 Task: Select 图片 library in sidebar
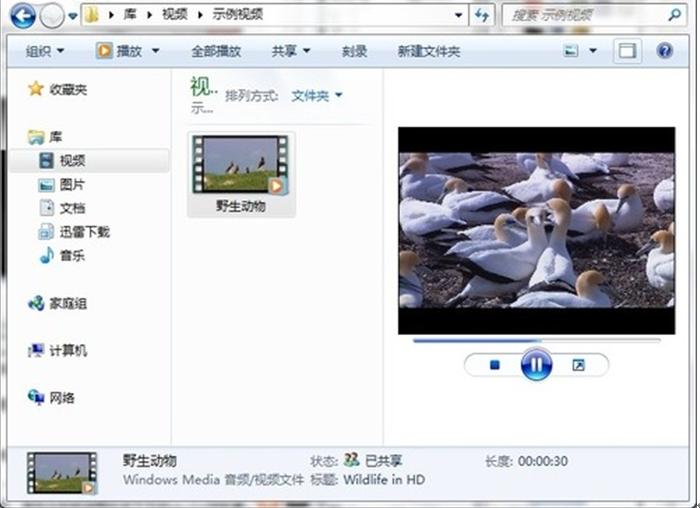tap(71, 185)
